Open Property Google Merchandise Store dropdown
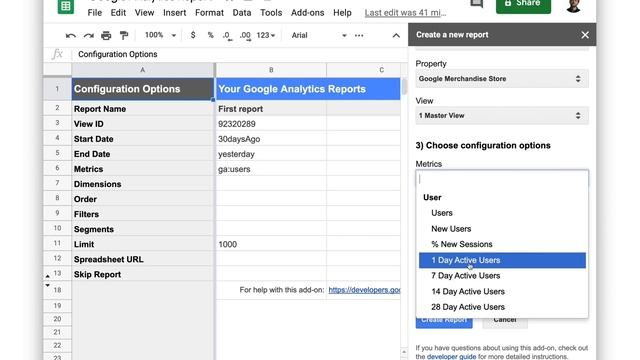The height and width of the screenshot is (360, 640). pos(502,79)
